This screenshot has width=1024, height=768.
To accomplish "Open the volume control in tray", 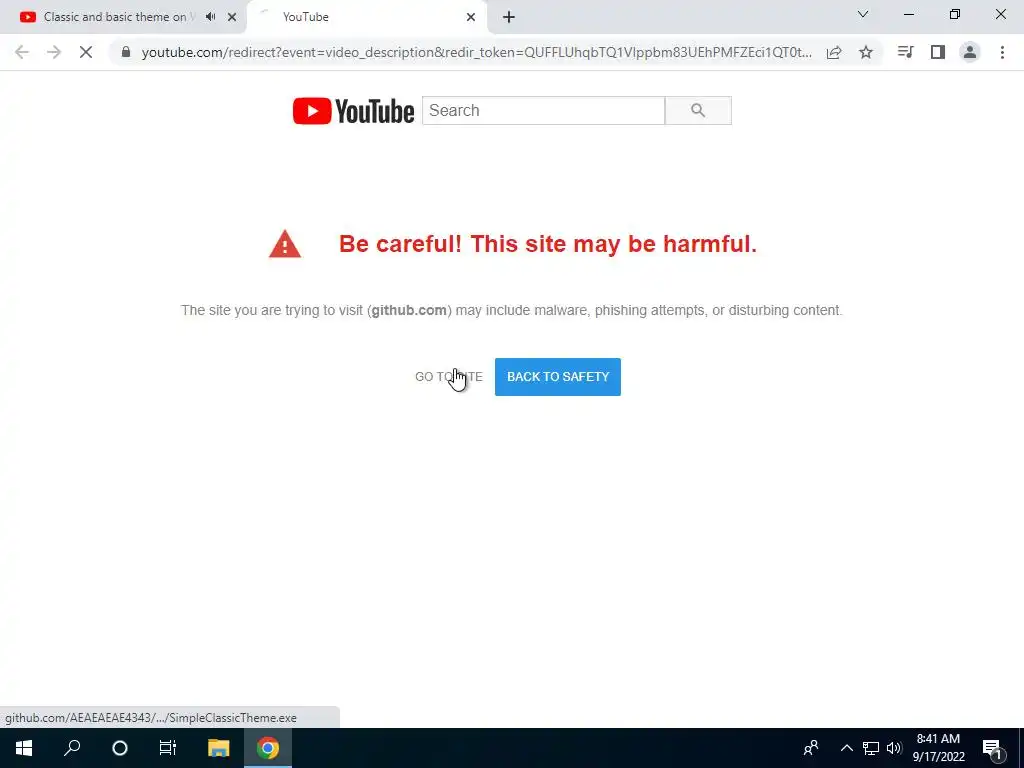I will (894, 748).
